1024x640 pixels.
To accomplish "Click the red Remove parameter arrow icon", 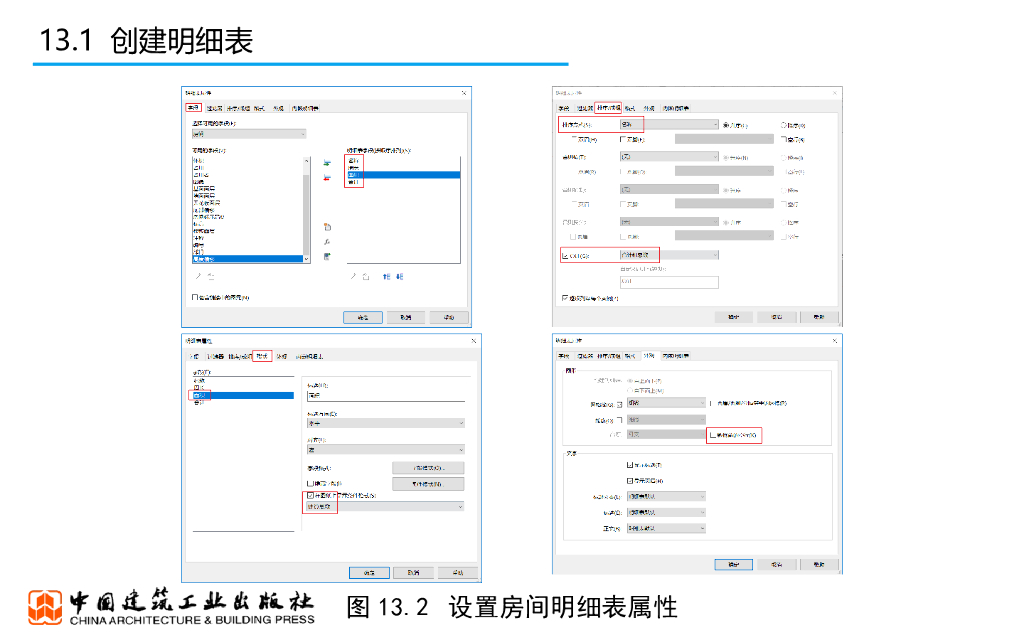I will click(x=327, y=178).
